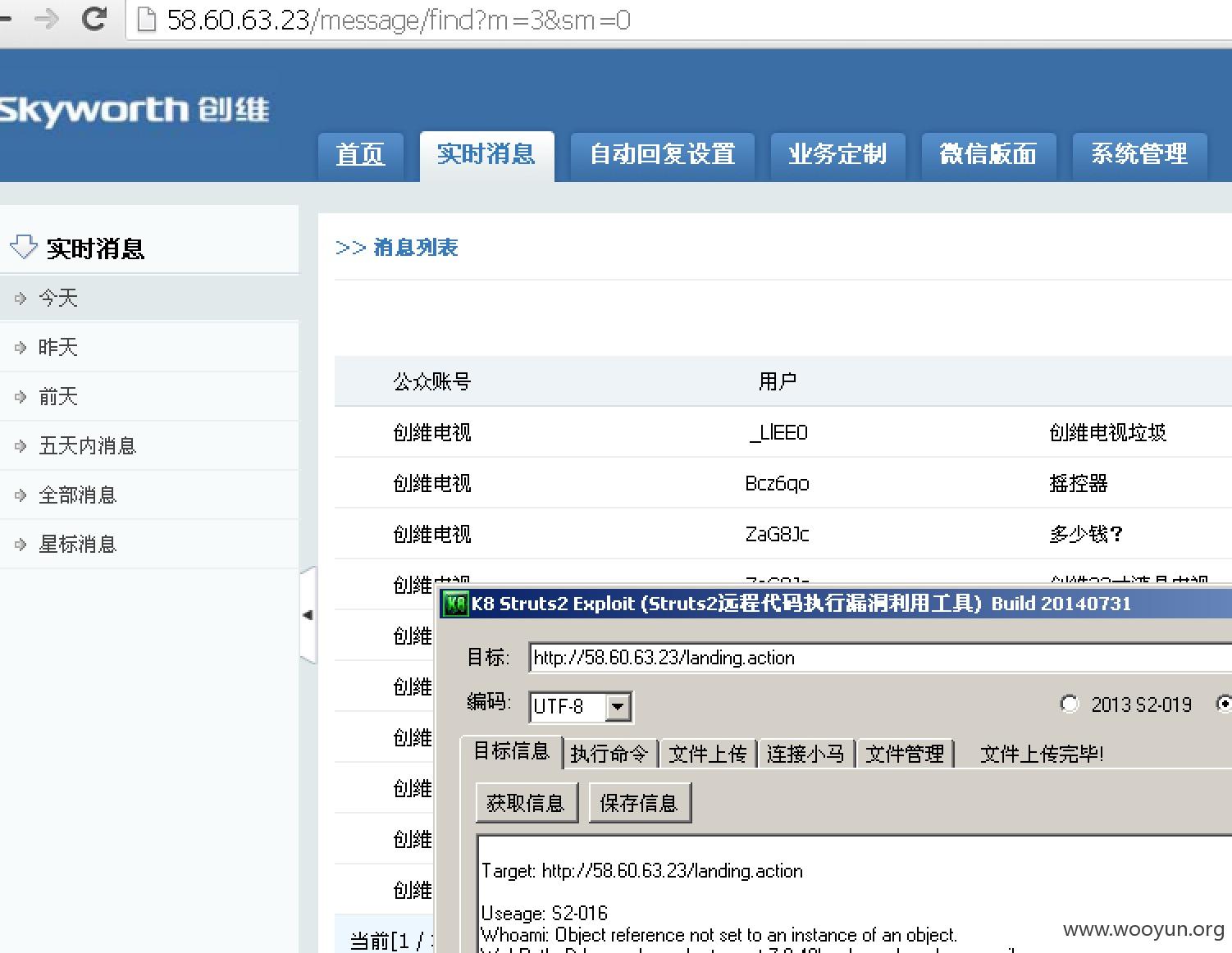Click the arrow bullet next to 前天
The image size is (1232, 953).
tap(21, 397)
